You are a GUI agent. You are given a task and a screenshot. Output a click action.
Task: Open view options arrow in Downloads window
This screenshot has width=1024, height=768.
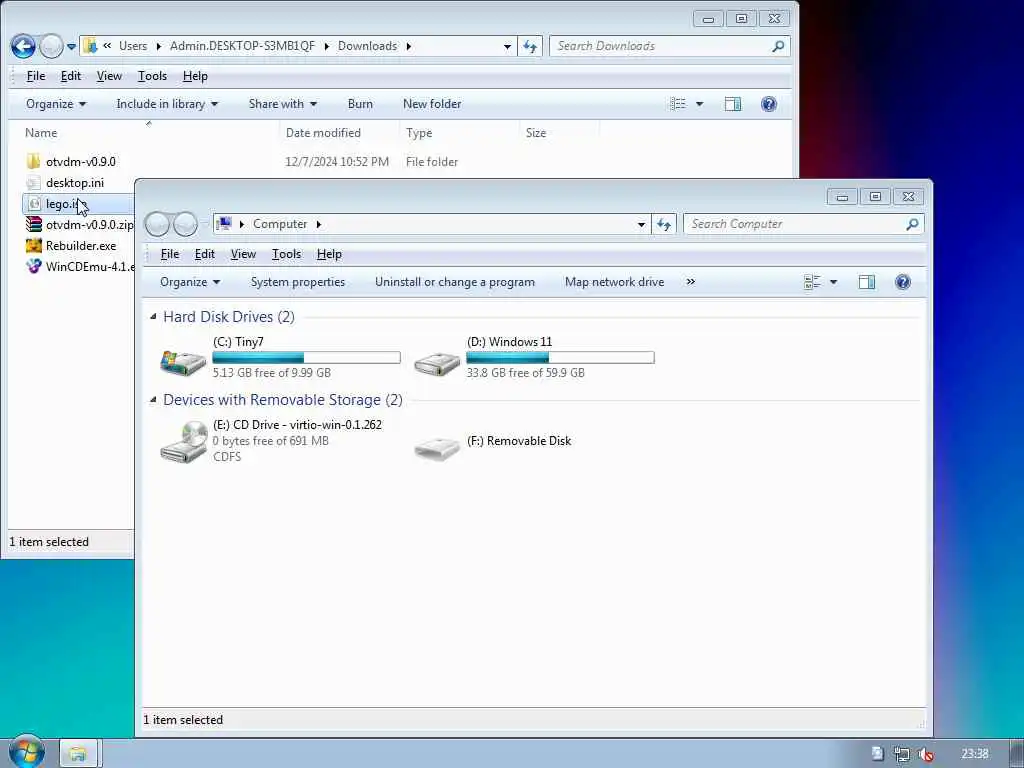pos(699,104)
